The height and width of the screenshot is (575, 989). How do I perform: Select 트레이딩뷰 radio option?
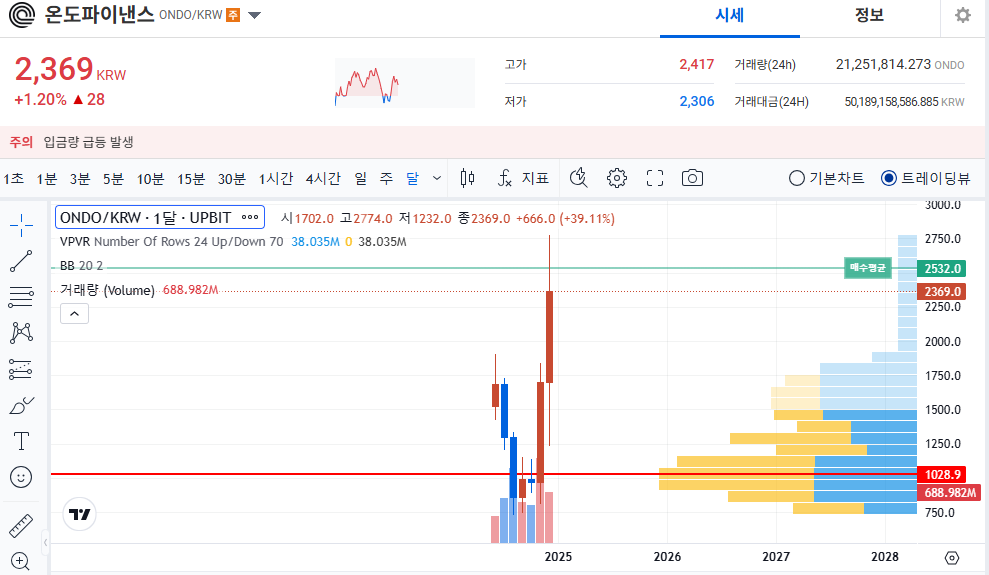click(x=925, y=178)
